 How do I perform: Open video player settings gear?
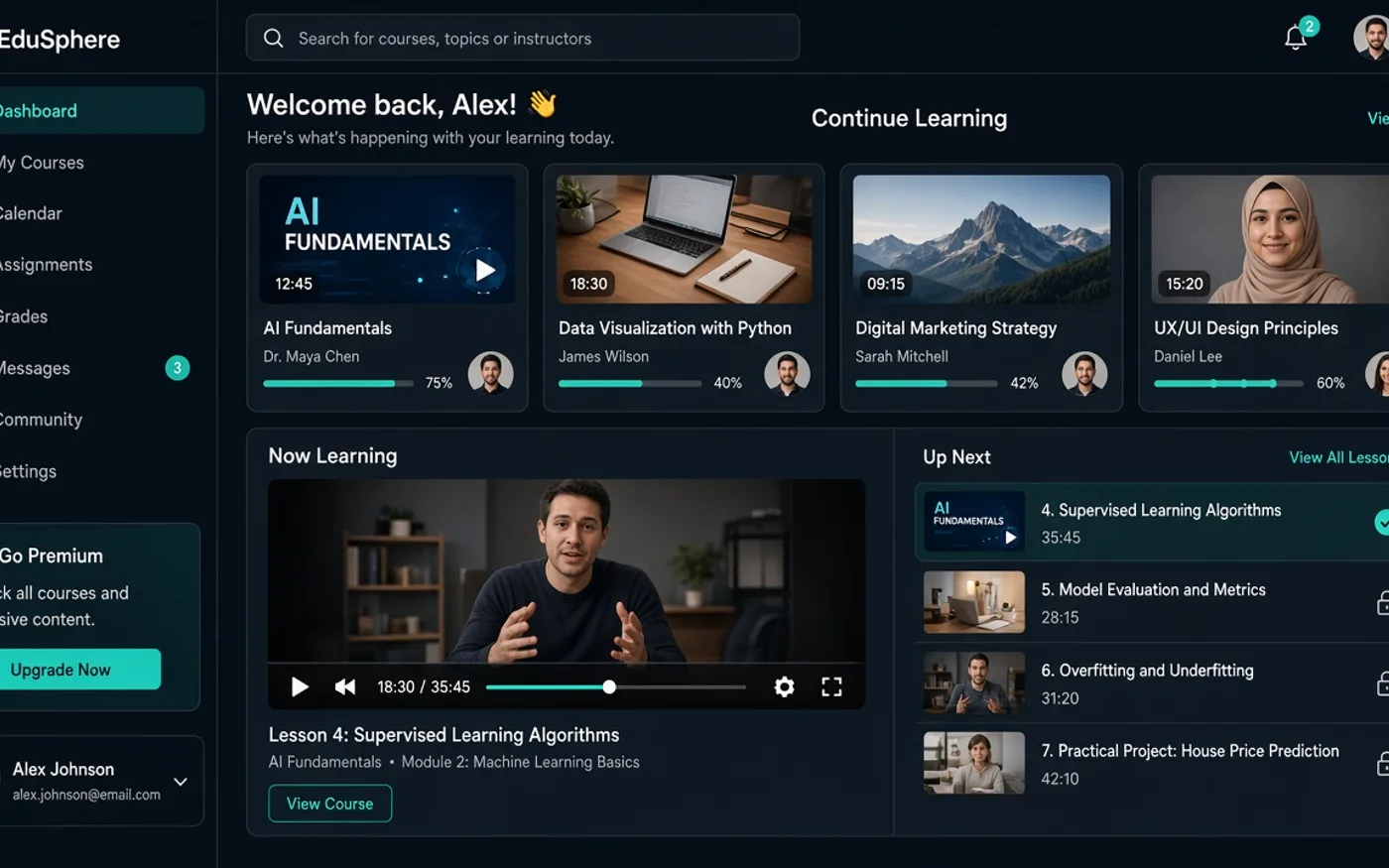[784, 686]
